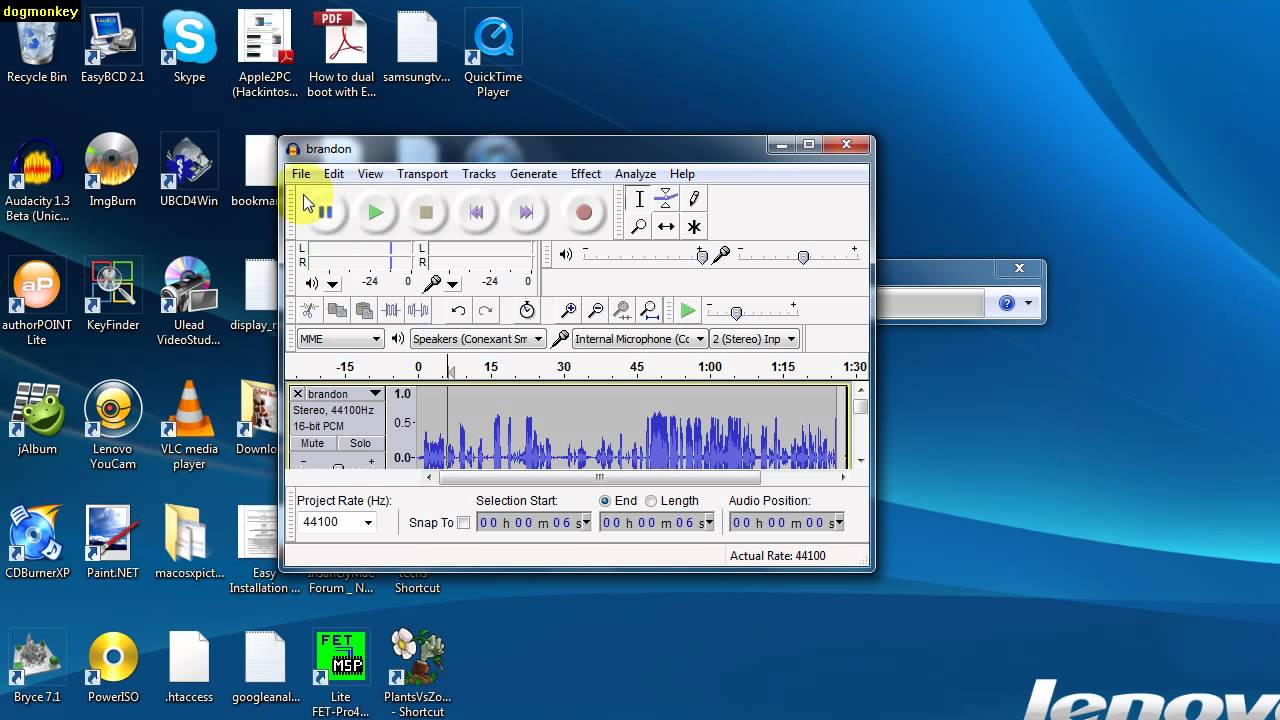Skip to start of the track
Viewport: 1280px width, 720px height.
476,212
